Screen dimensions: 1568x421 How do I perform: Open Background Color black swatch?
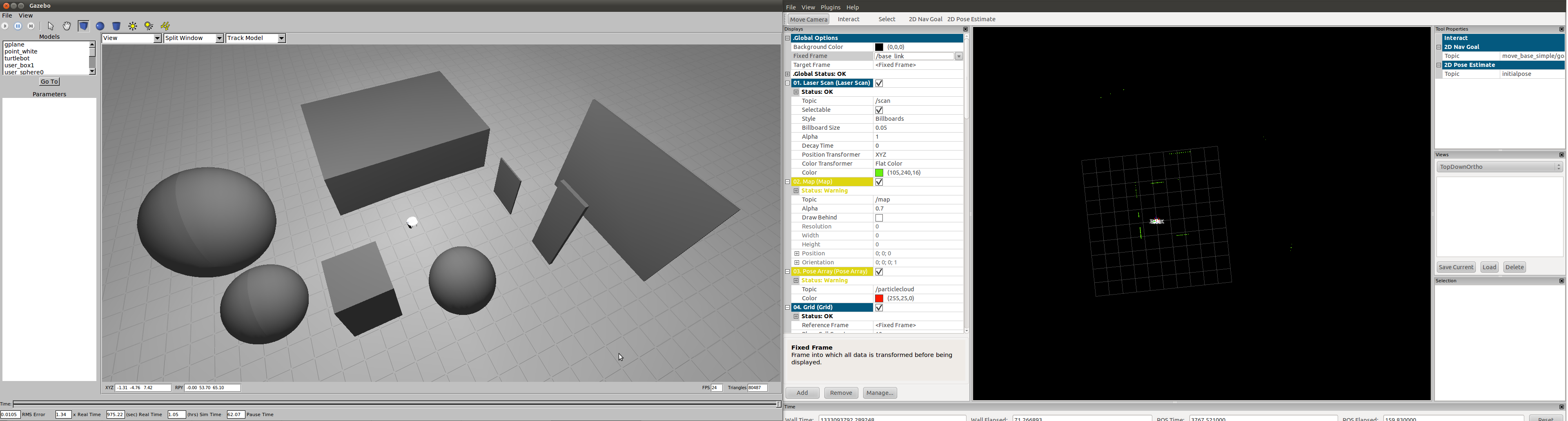(x=879, y=47)
